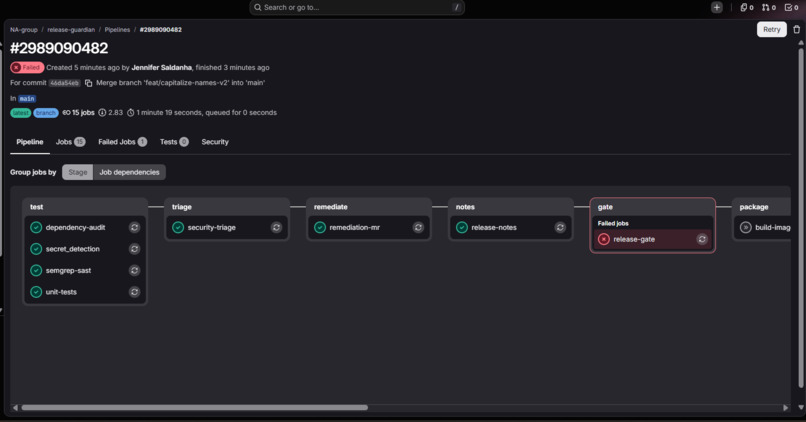Open assigned issues counter icon
This screenshot has height=422, width=806.
click(x=747, y=7)
